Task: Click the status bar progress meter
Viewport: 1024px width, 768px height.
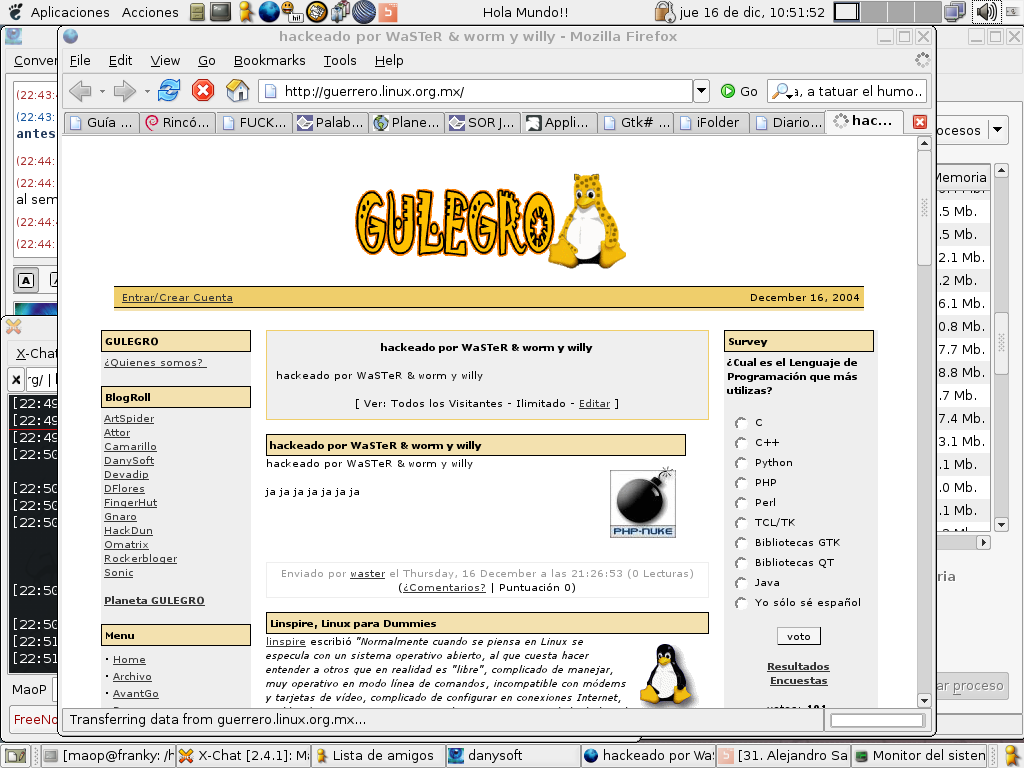Action: [878, 720]
